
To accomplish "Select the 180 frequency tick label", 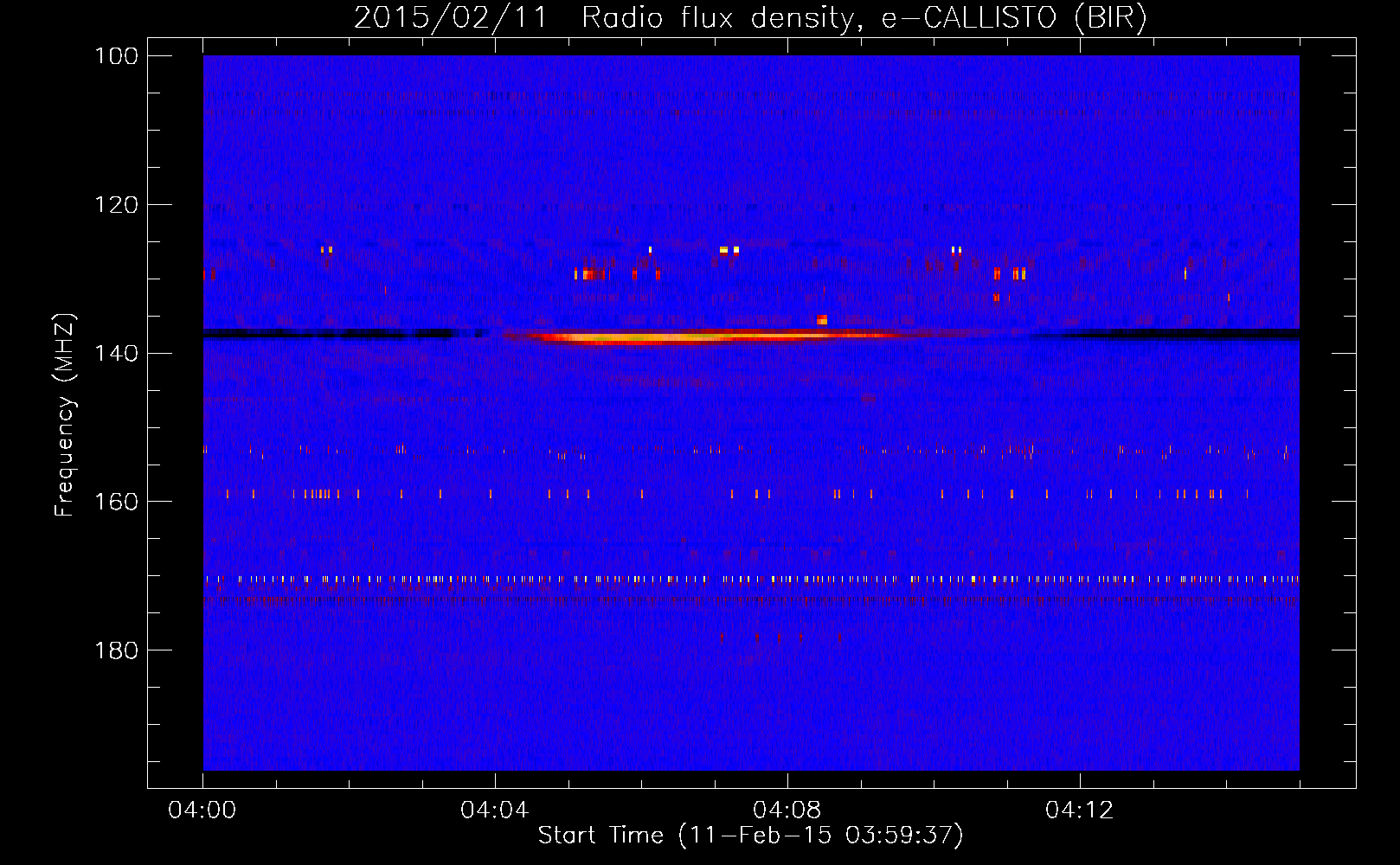I will coord(116,650).
